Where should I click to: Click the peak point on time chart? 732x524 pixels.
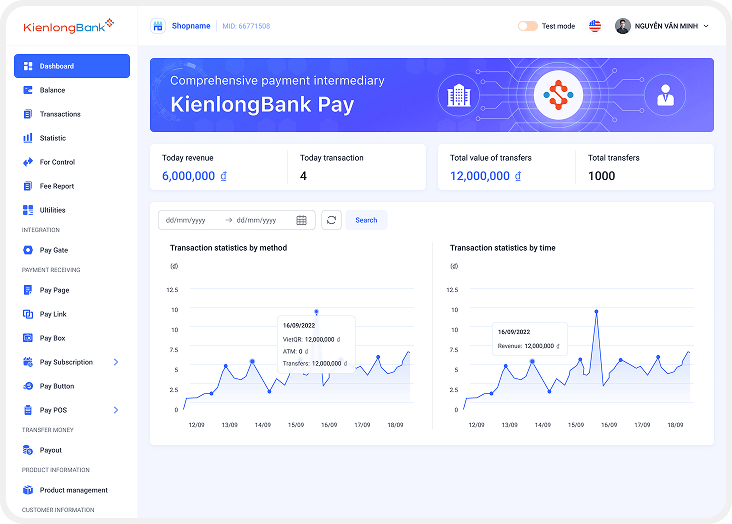[596, 312]
